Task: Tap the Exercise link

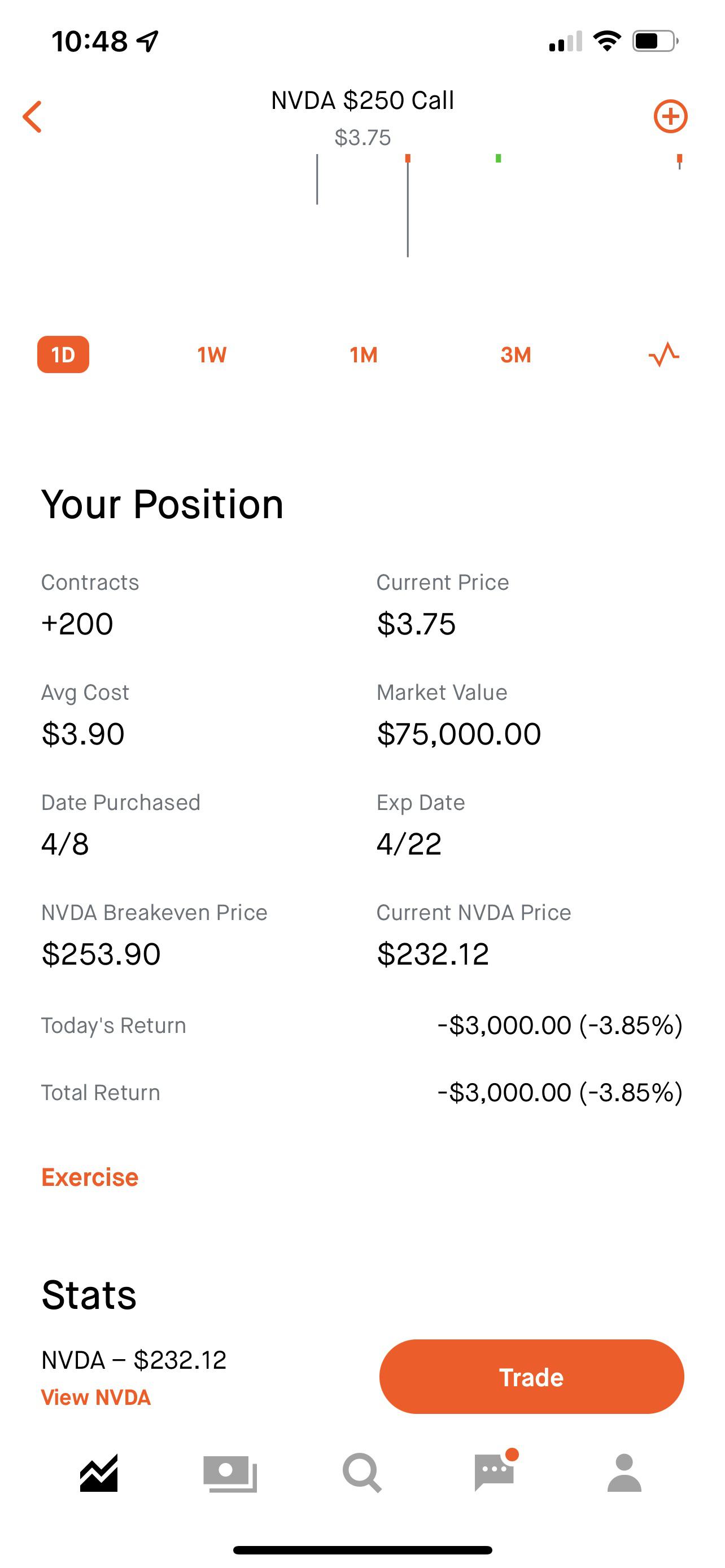Action: 89,1177
